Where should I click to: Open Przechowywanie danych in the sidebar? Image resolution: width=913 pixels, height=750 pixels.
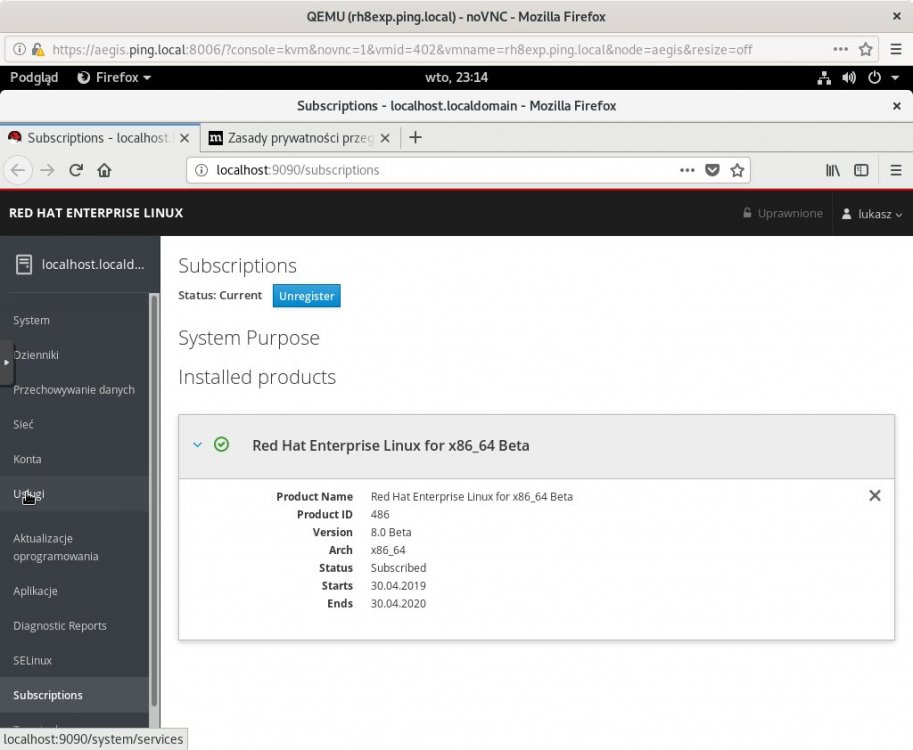74,390
